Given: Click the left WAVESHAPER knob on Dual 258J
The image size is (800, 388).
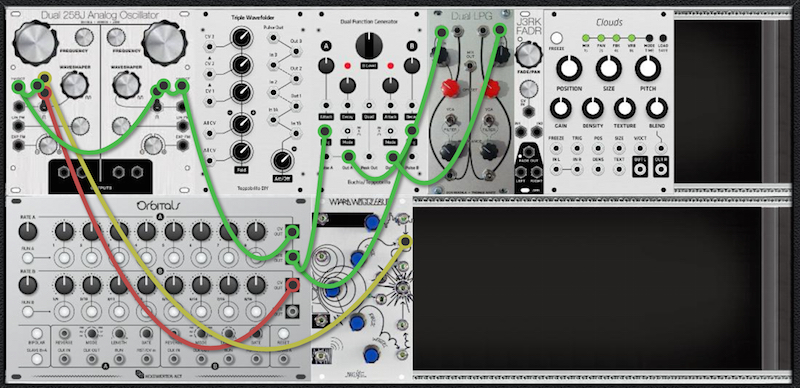Looking at the screenshot, I should [74, 85].
